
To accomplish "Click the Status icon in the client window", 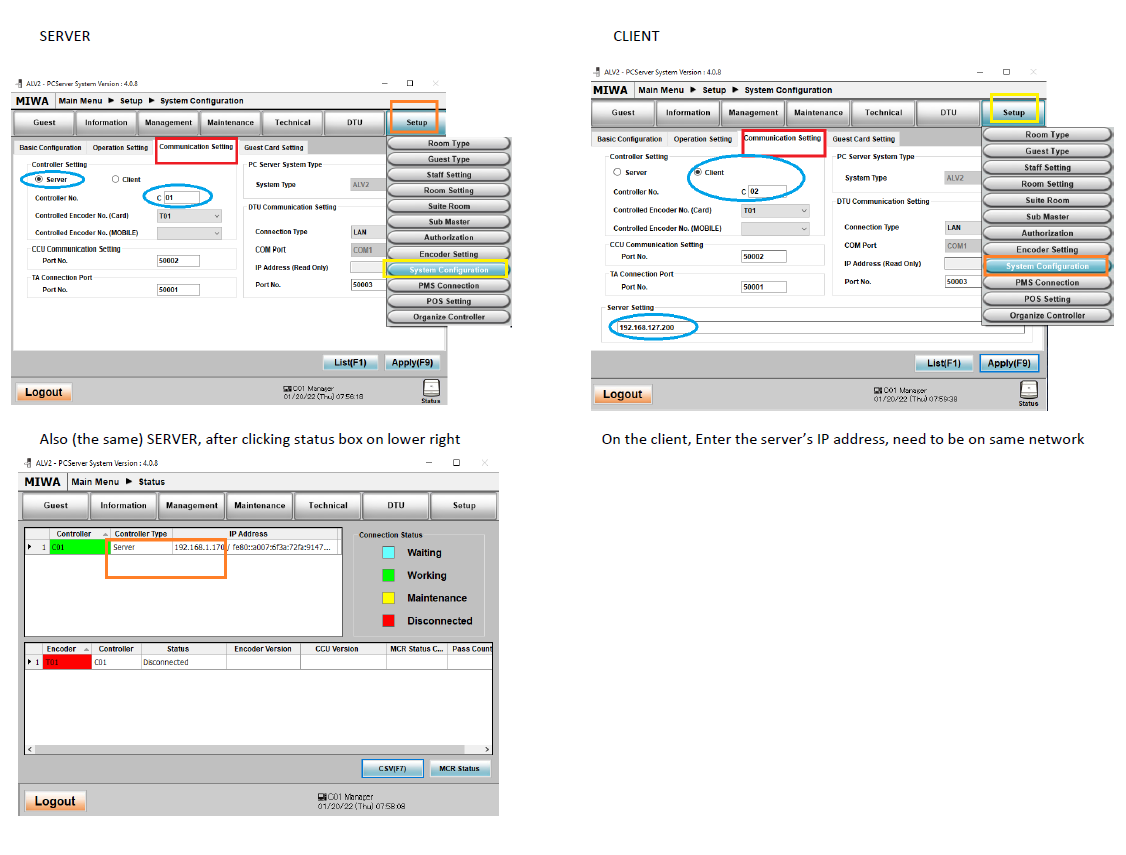I will [x=1028, y=391].
